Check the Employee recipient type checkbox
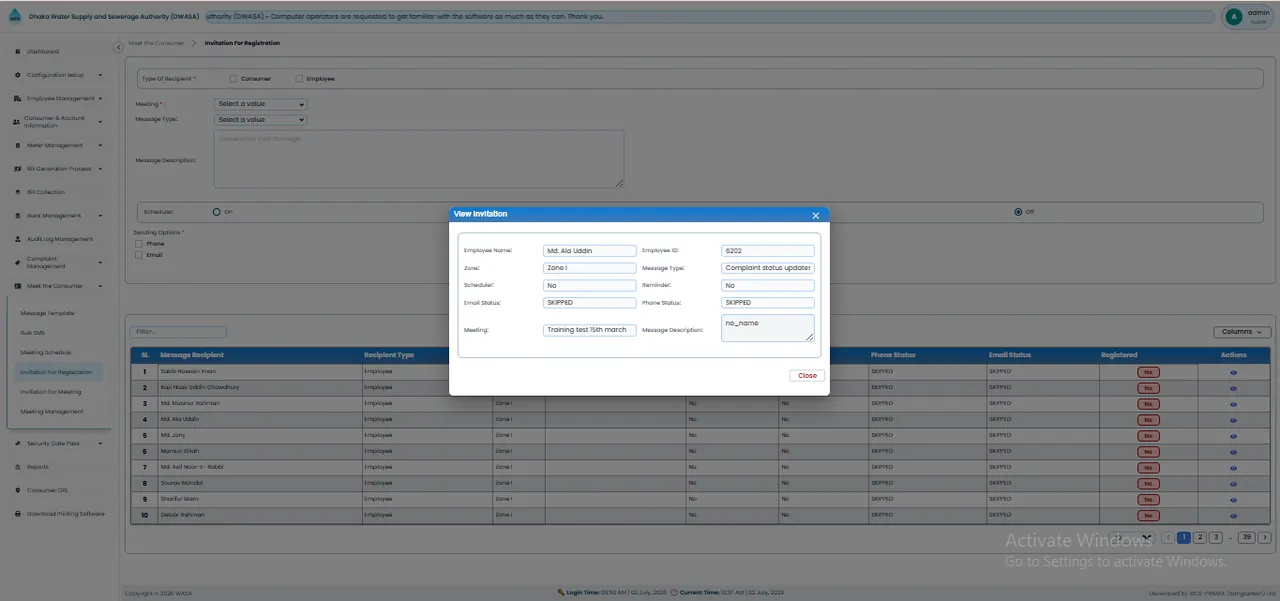 [x=298, y=78]
